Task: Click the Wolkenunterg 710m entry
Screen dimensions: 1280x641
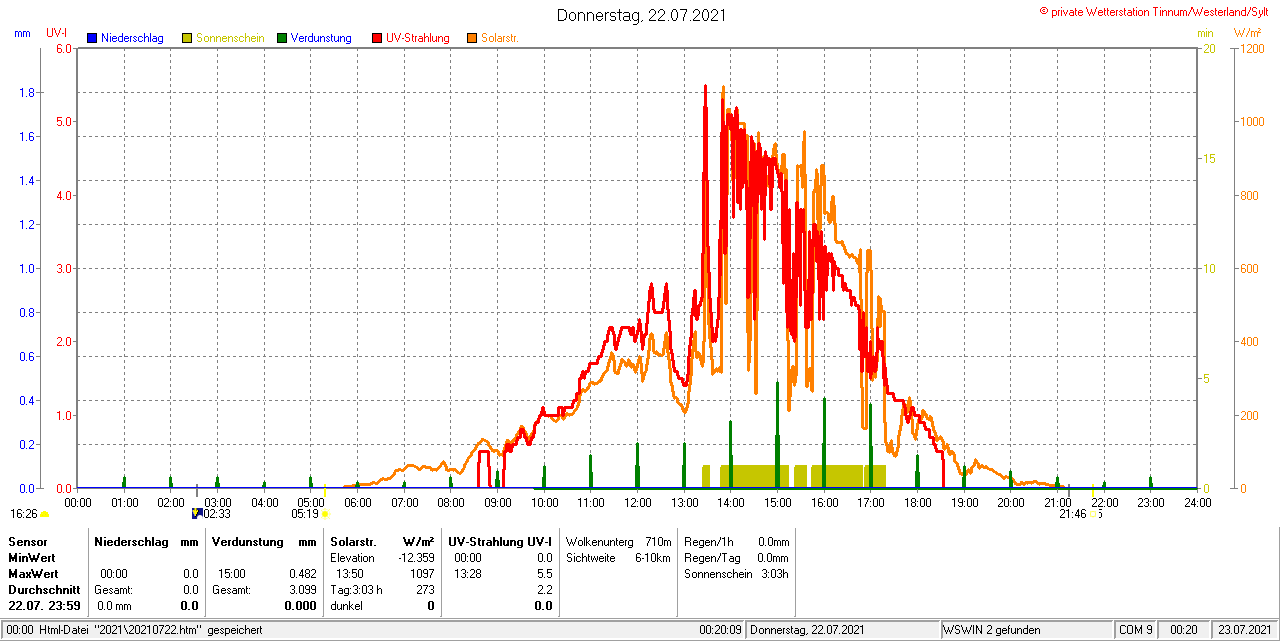Action: [x=618, y=541]
